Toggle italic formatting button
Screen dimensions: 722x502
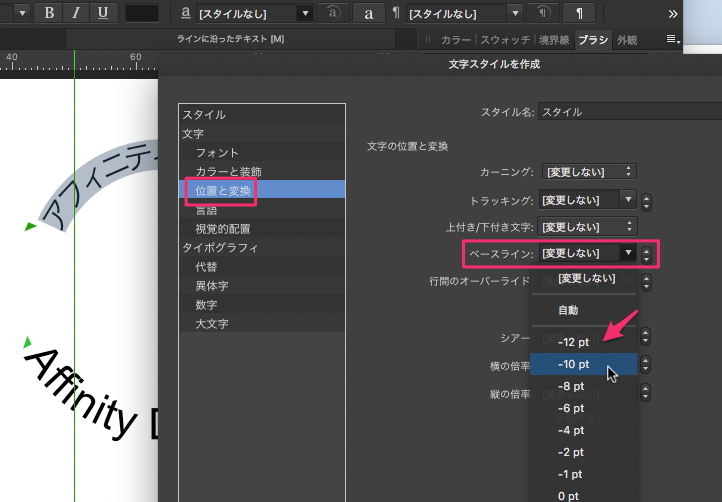point(76,13)
